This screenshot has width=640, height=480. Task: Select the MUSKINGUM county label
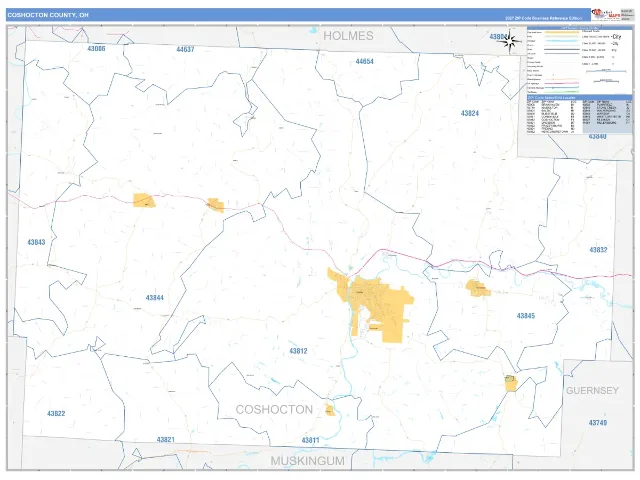(307, 461)
